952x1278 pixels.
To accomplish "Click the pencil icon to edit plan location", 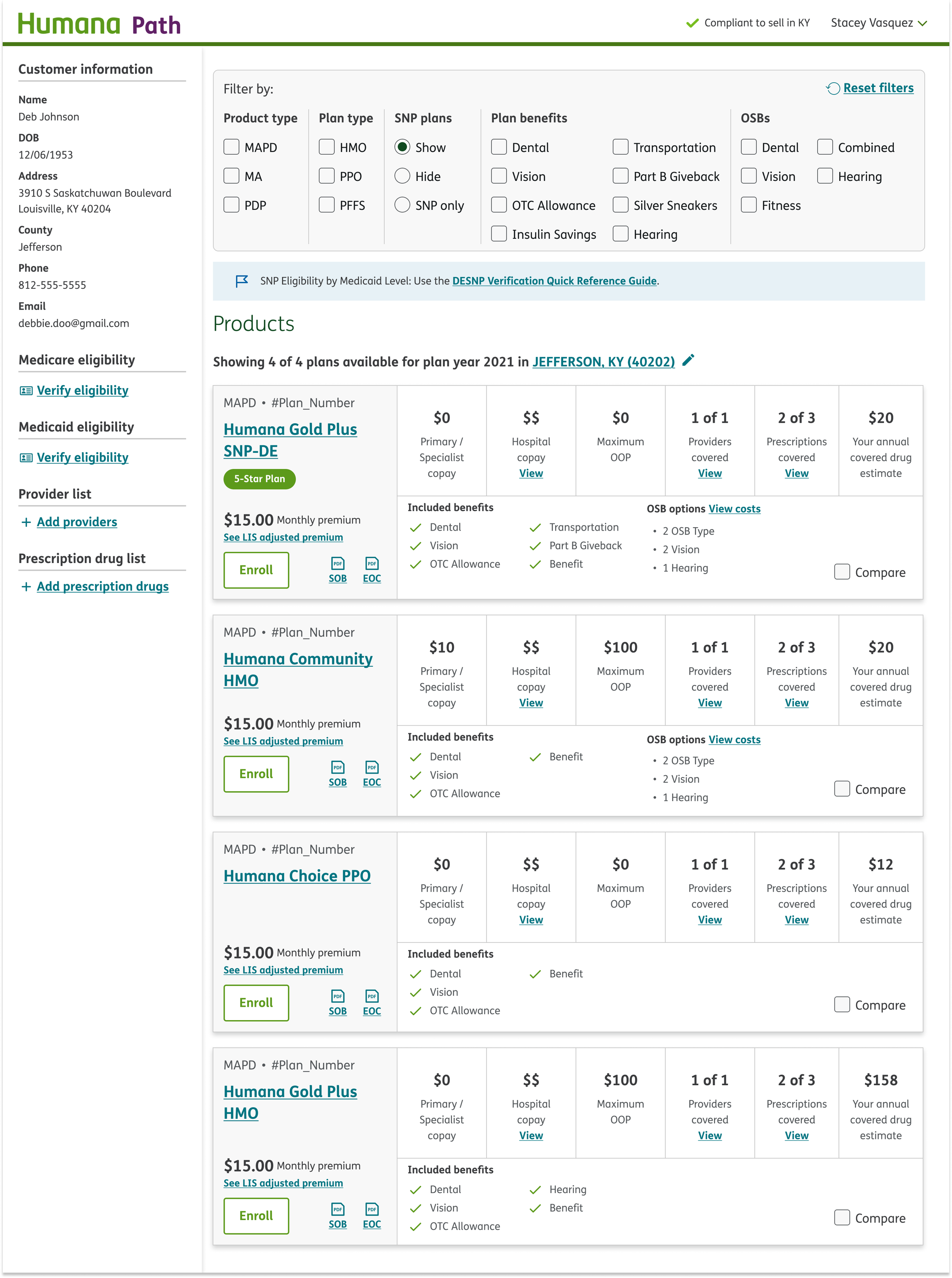I will tap(688, 361).
